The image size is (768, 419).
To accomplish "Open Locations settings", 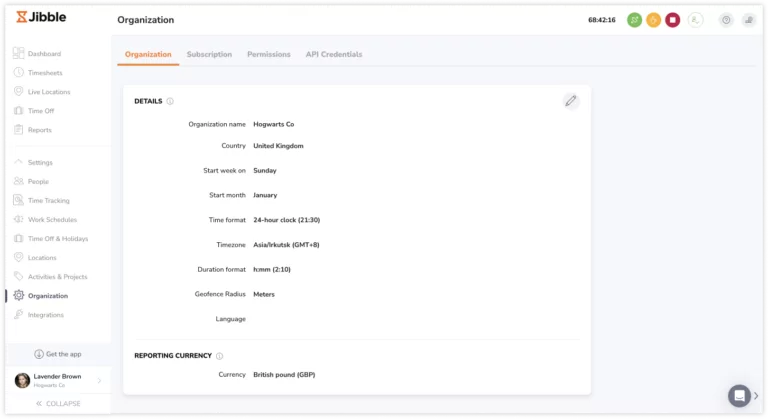I will (42, 258).
